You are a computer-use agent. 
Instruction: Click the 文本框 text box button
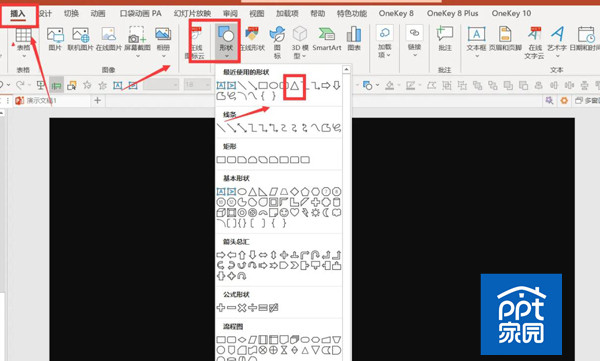pyautogui.click(x=476, y=39)
